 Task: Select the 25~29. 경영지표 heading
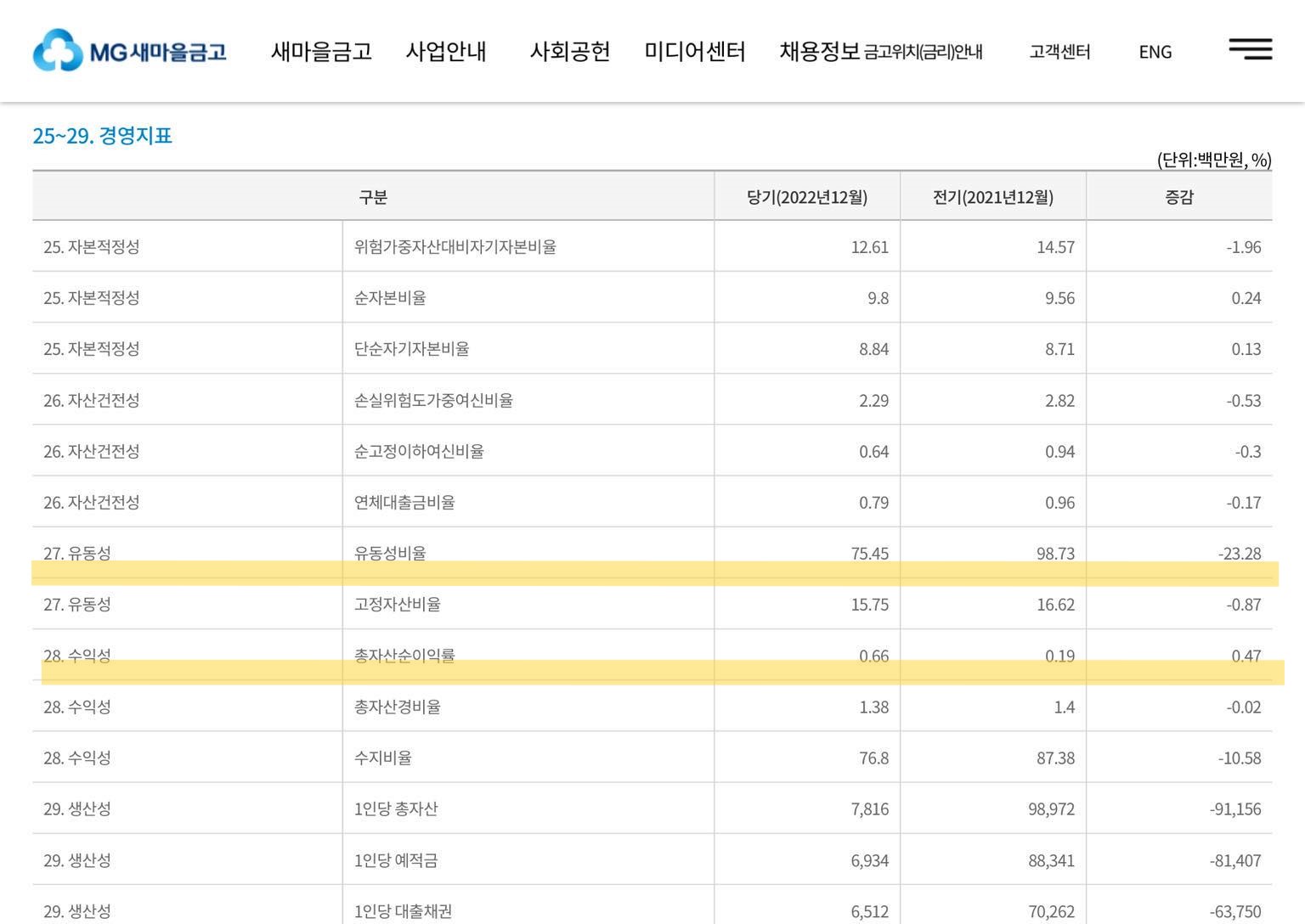tap(102, 136)
